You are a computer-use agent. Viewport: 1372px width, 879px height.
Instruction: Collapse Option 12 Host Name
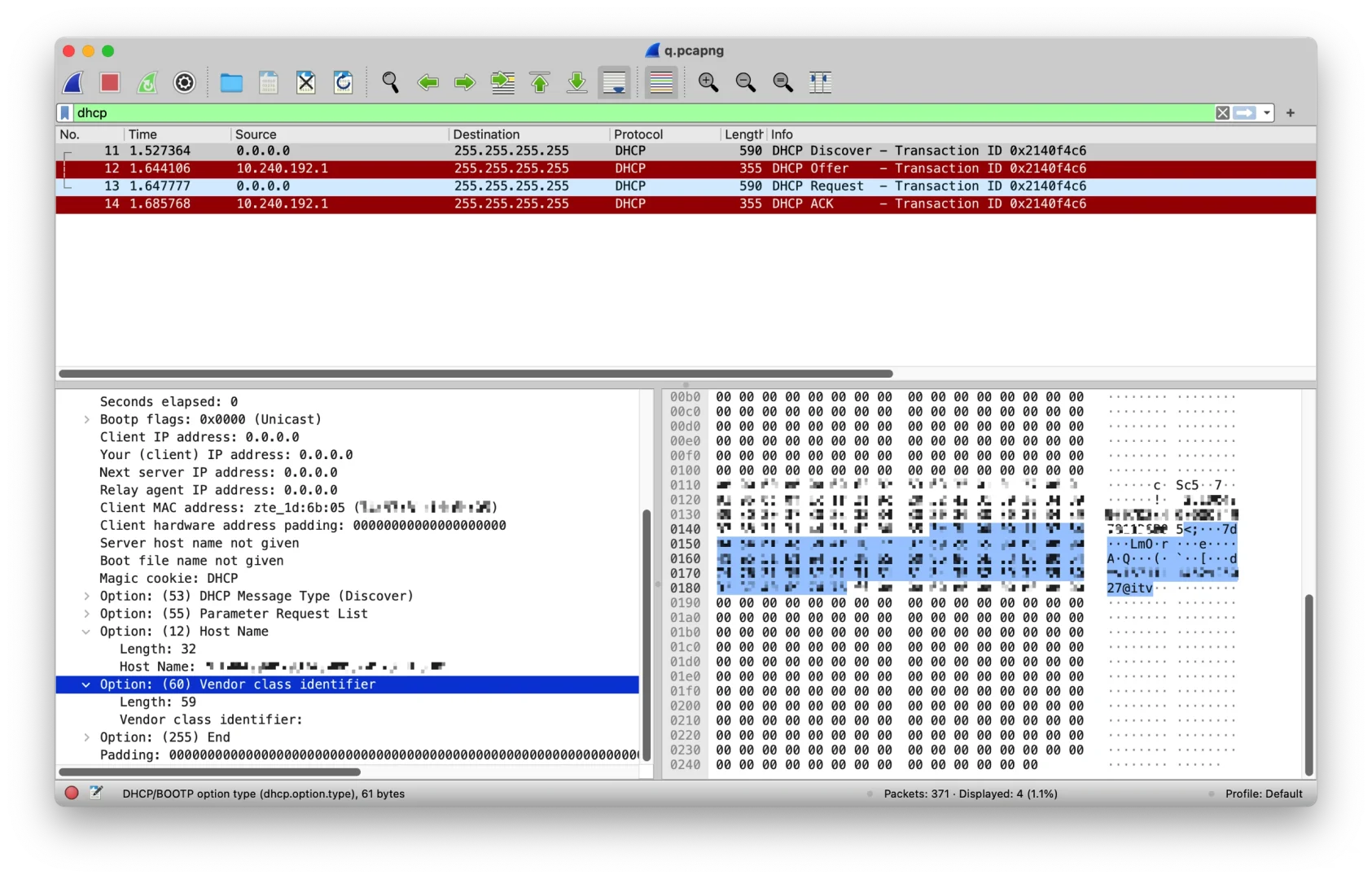pos(86,632)
